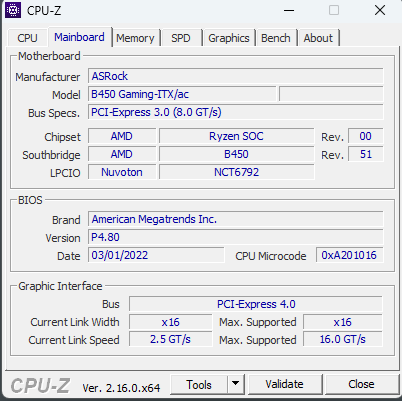Click the southbridge revision 51 field
The image size is (402, 401).
(x=366, y=154)
